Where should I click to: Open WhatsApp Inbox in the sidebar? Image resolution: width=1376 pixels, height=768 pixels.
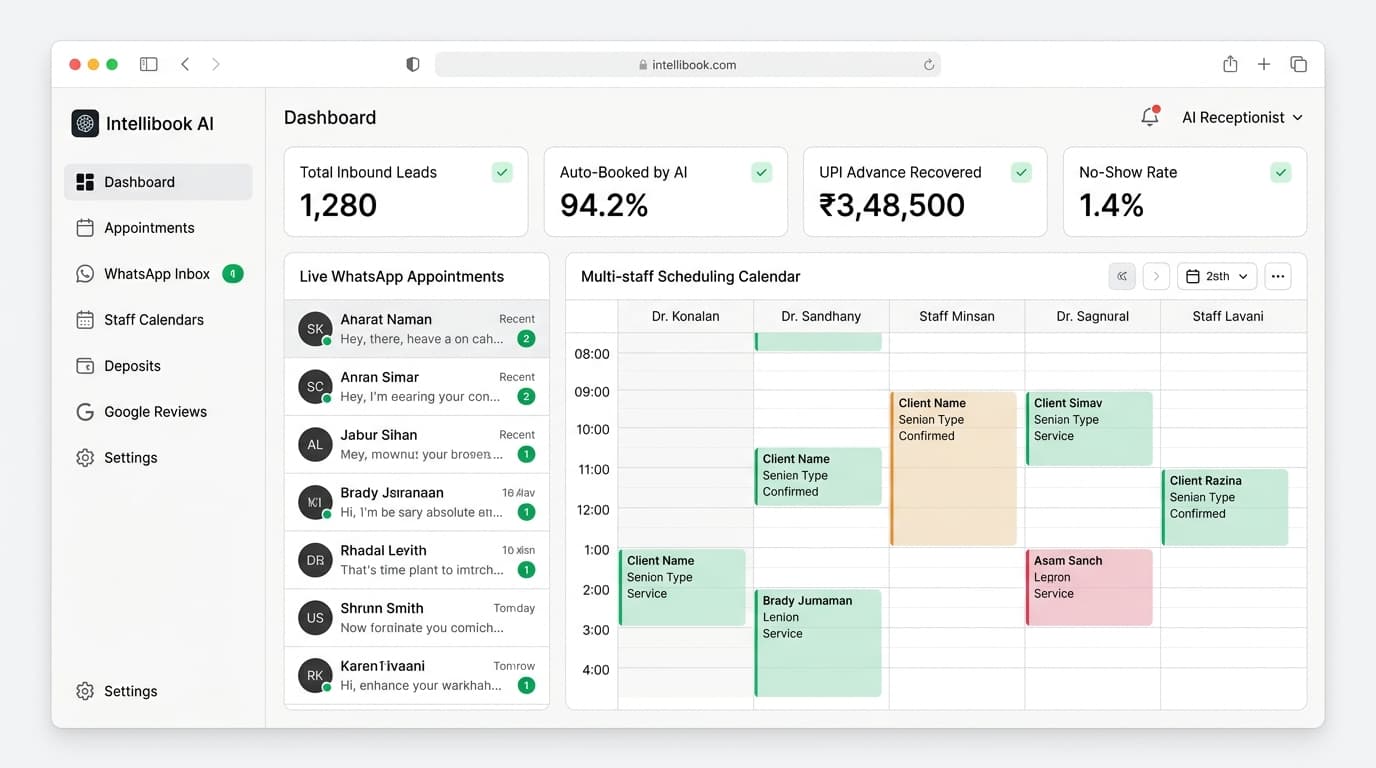click(158, 274)
